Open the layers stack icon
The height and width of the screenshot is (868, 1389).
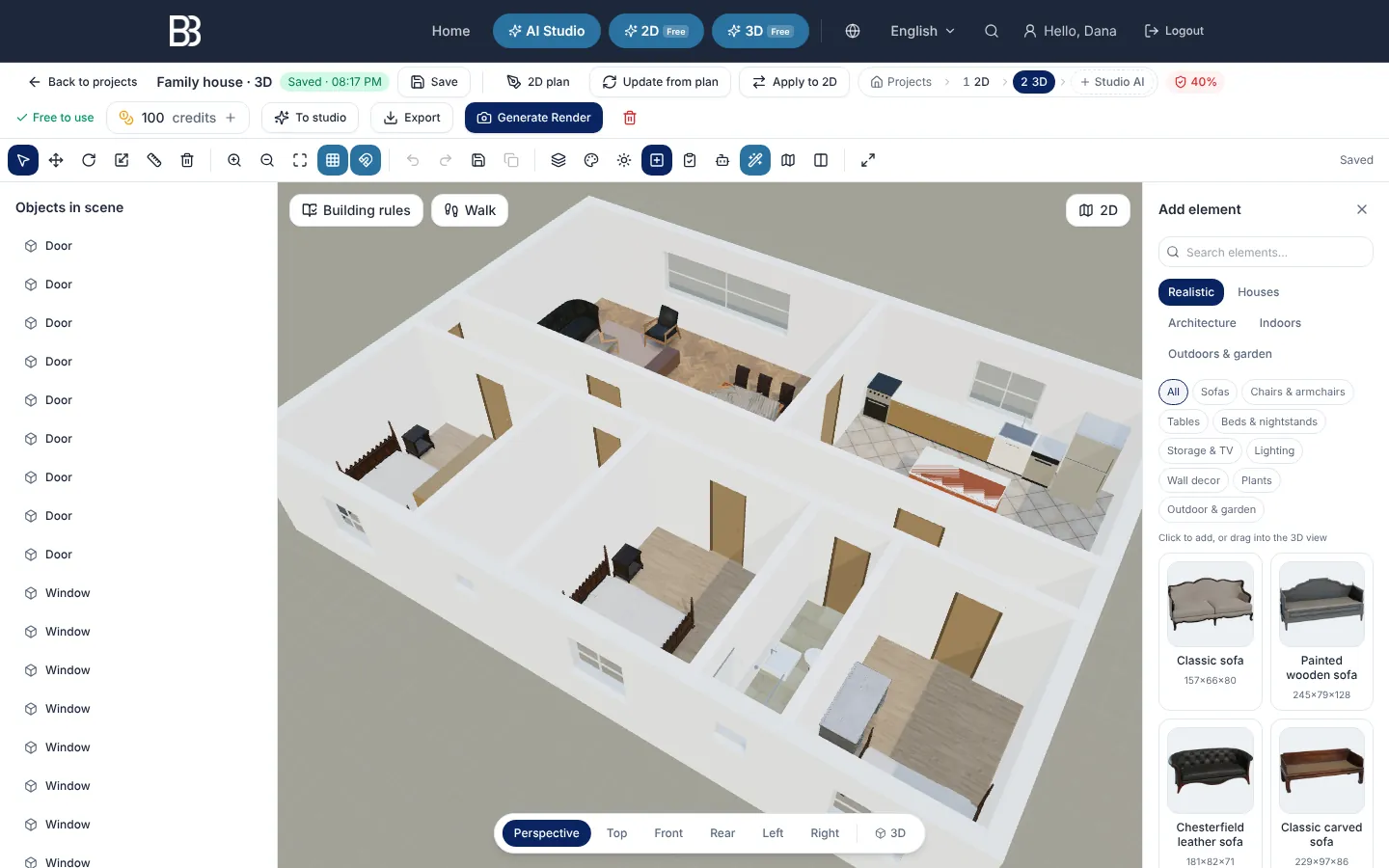coord(558,160)
